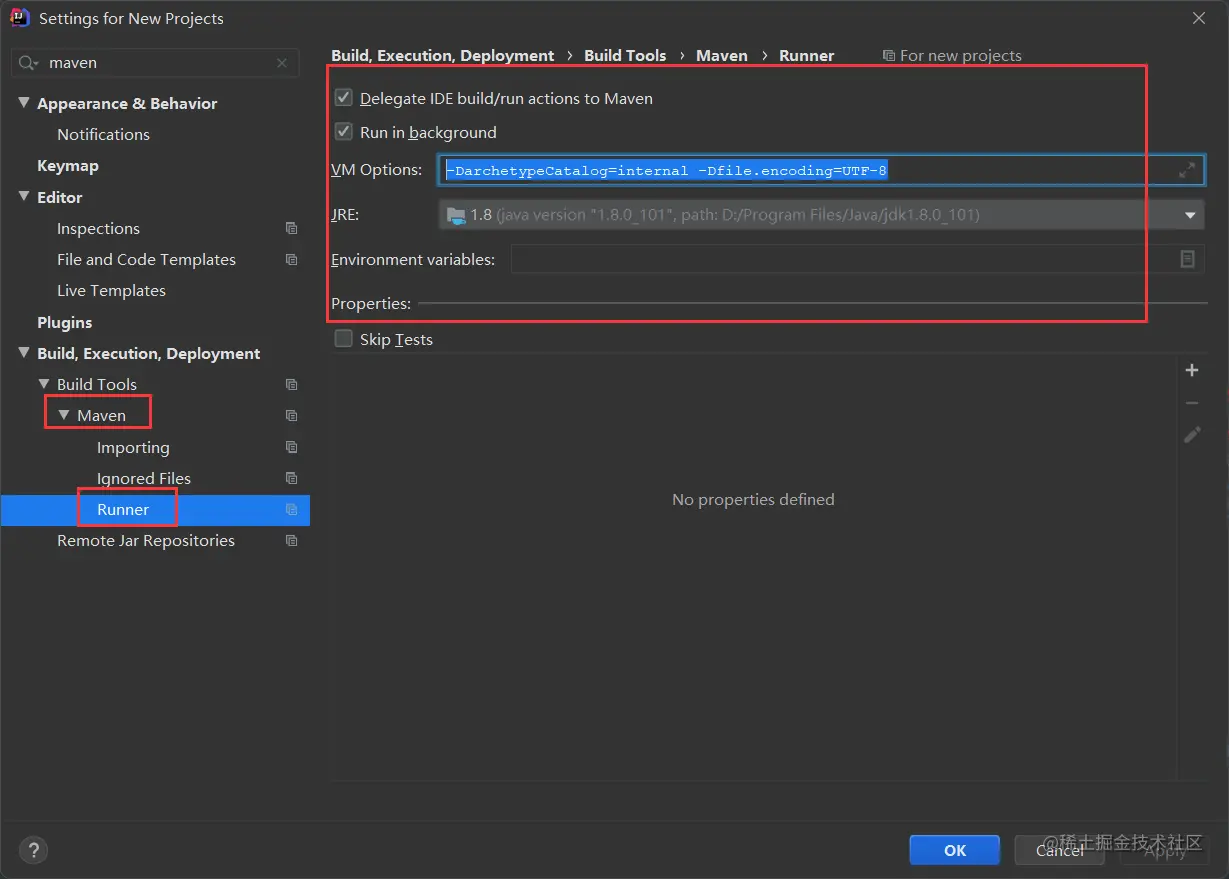Click the remove property minus icon
Screen dimensions: 1229x879
click(x=1192, y=403)
